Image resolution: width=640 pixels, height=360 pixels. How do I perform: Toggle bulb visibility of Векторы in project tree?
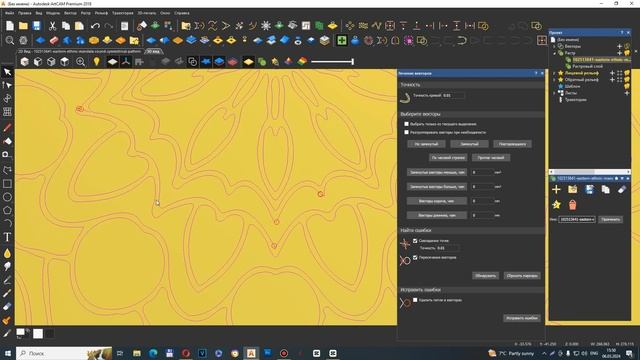[x=627, y=46]
